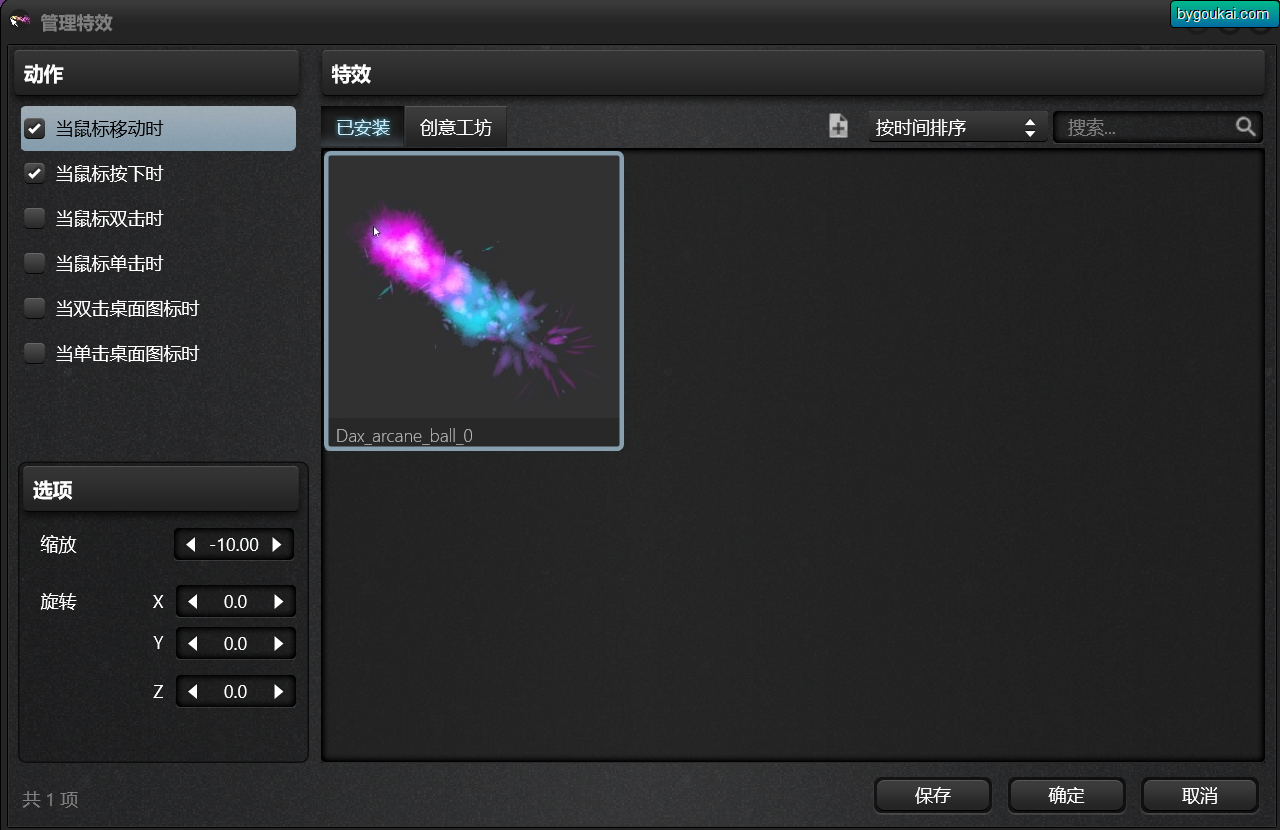
Task: Click the rotation X value field
Action: tap(235, 602)
